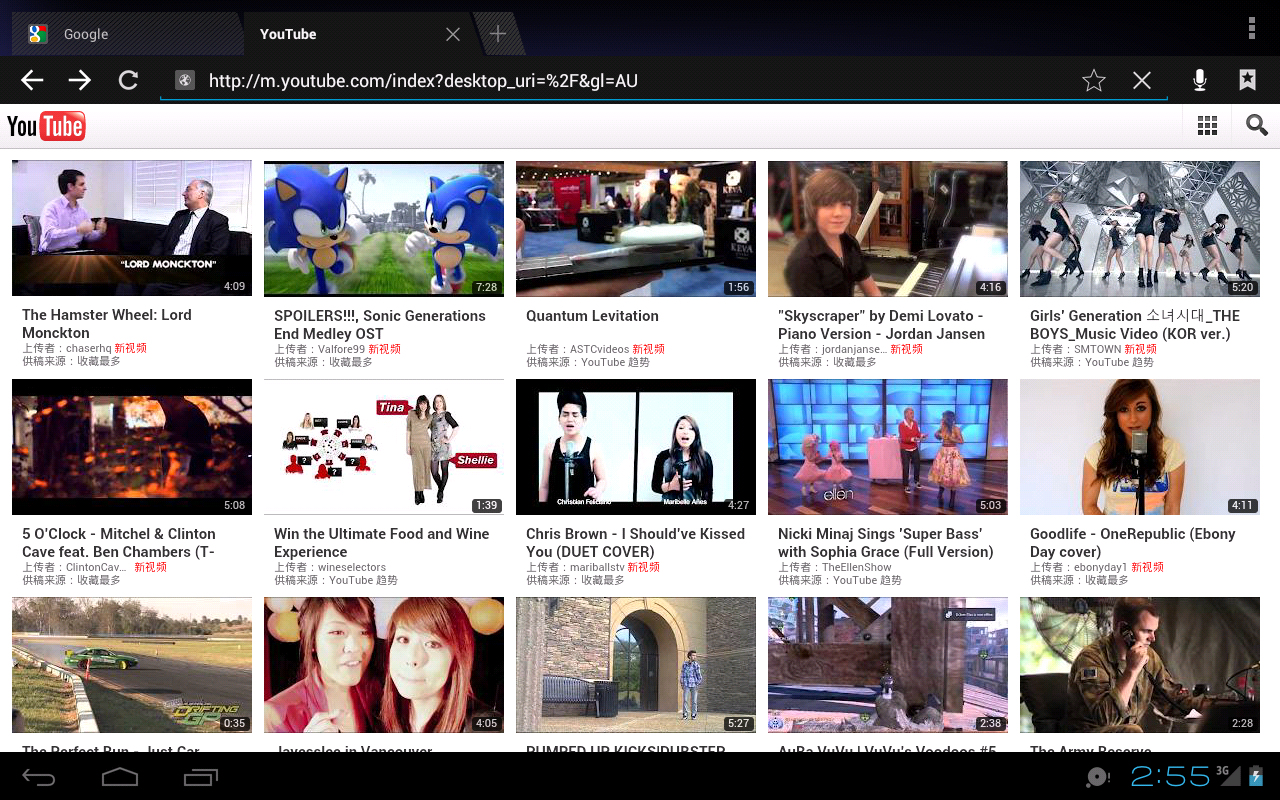Image resolution: width=1280 pixels, height=800 pixels.
Task: Open the 5 O'Clock video thumbnail
Action: [132, 447]
